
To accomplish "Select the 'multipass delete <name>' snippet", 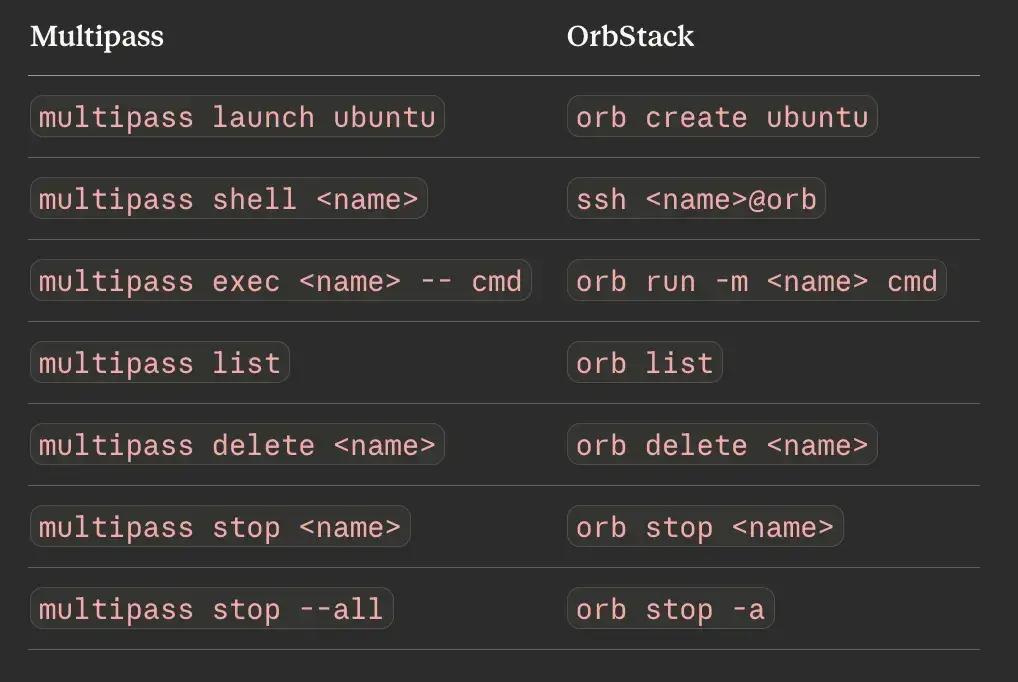I will pos(237,444).
